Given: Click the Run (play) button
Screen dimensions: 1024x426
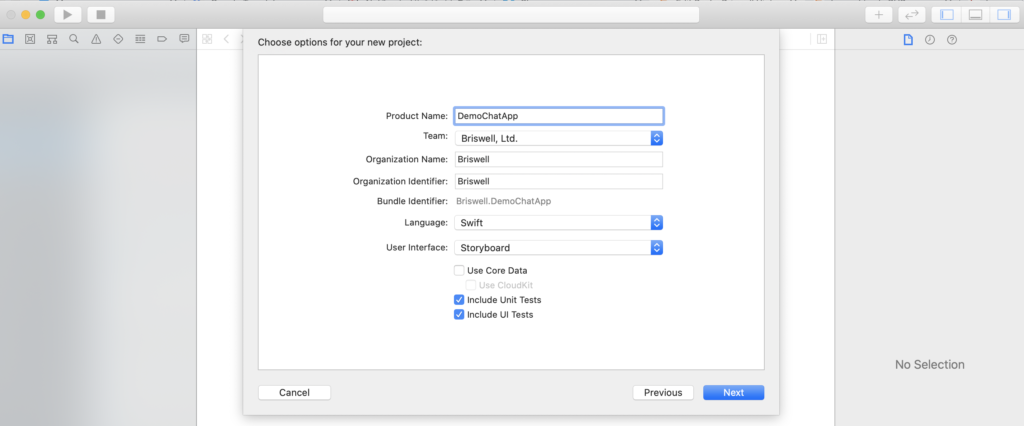Looking at the screenshot, I should click(67, 15).
